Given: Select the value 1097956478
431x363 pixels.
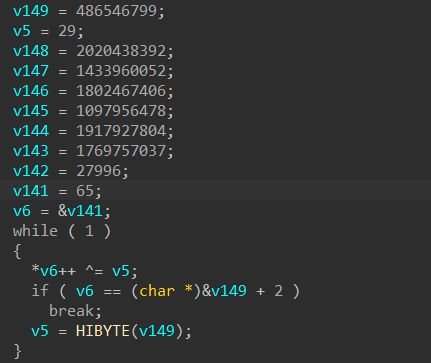Looking at the screenshot, I should pos(121,111).
